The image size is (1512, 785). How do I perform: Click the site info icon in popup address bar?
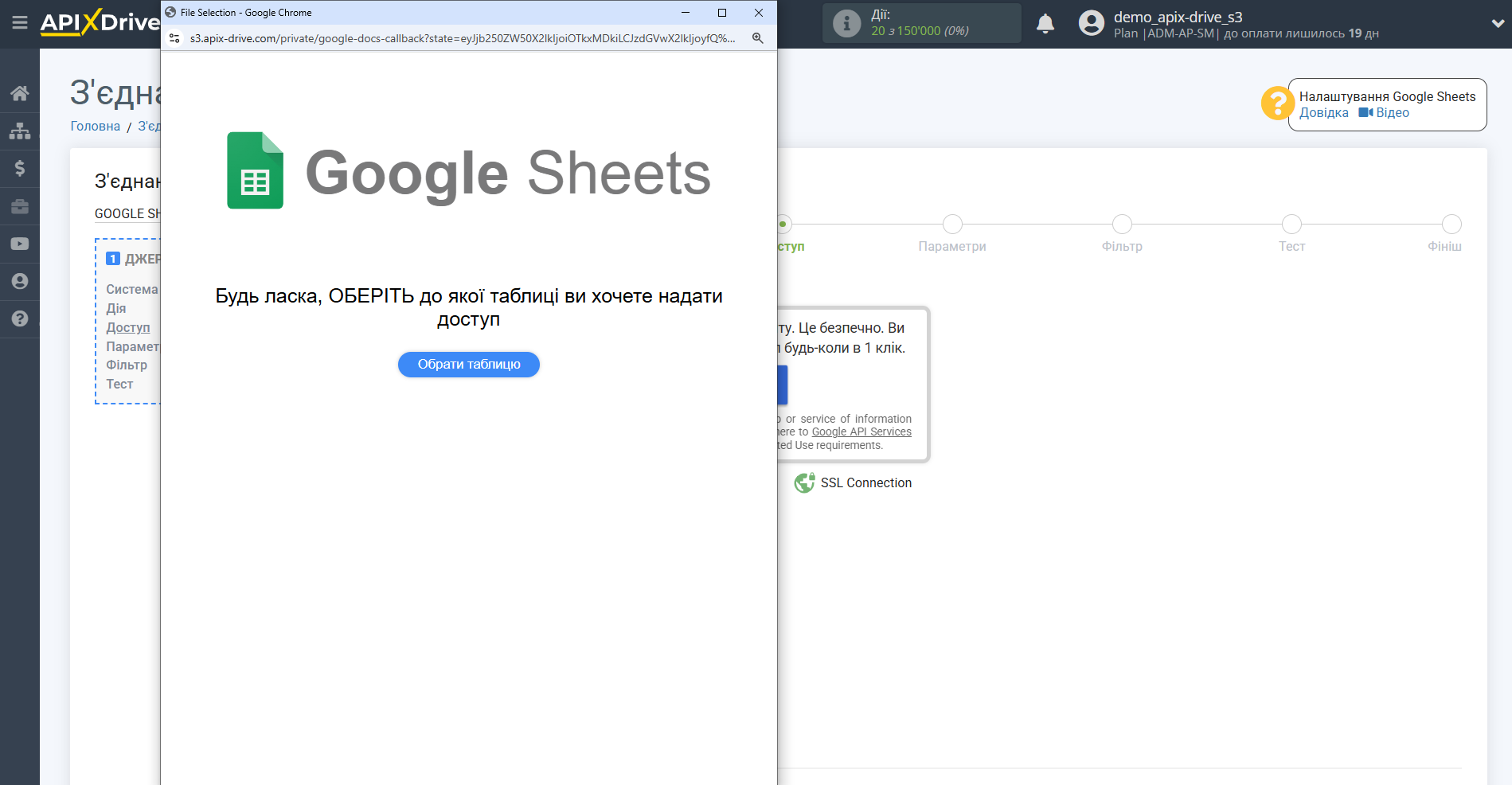pos(174,38)
